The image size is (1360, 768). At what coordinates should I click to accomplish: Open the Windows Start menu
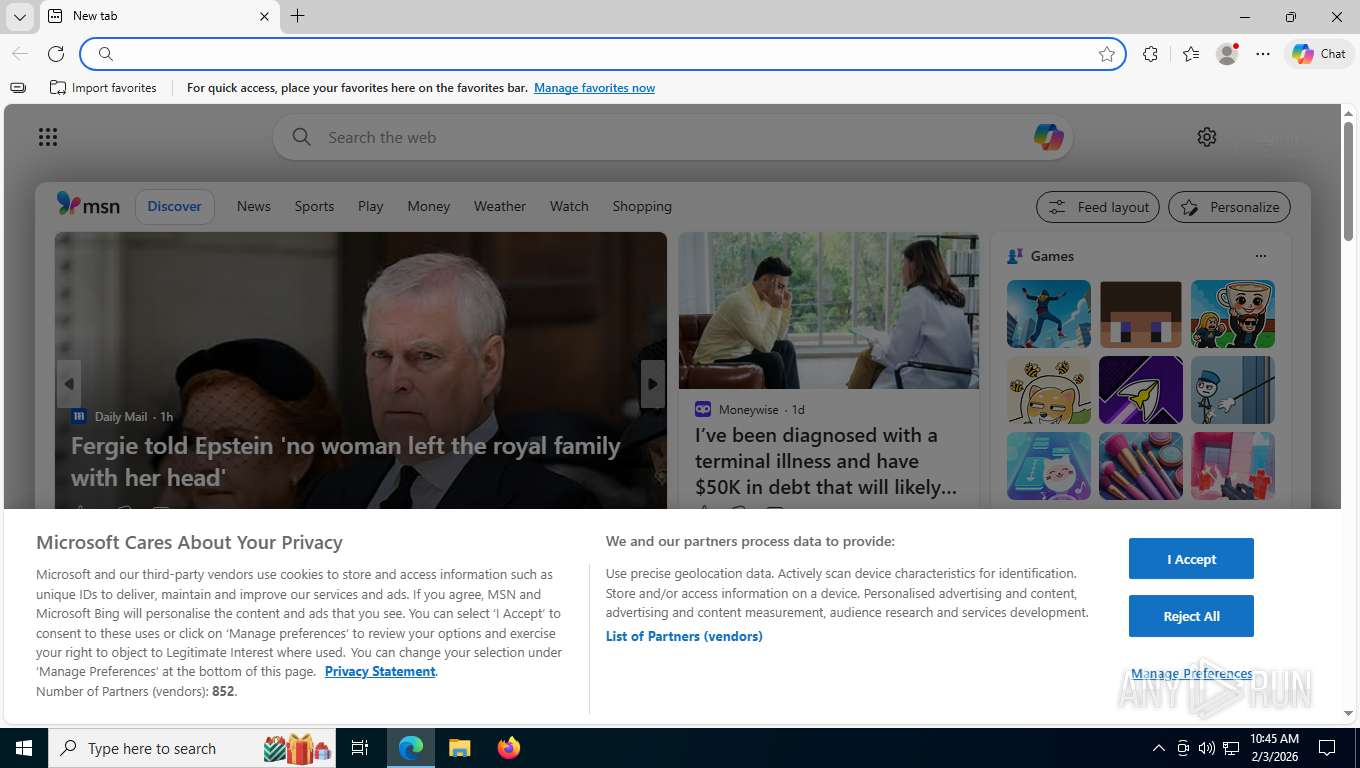coord(23,748)
